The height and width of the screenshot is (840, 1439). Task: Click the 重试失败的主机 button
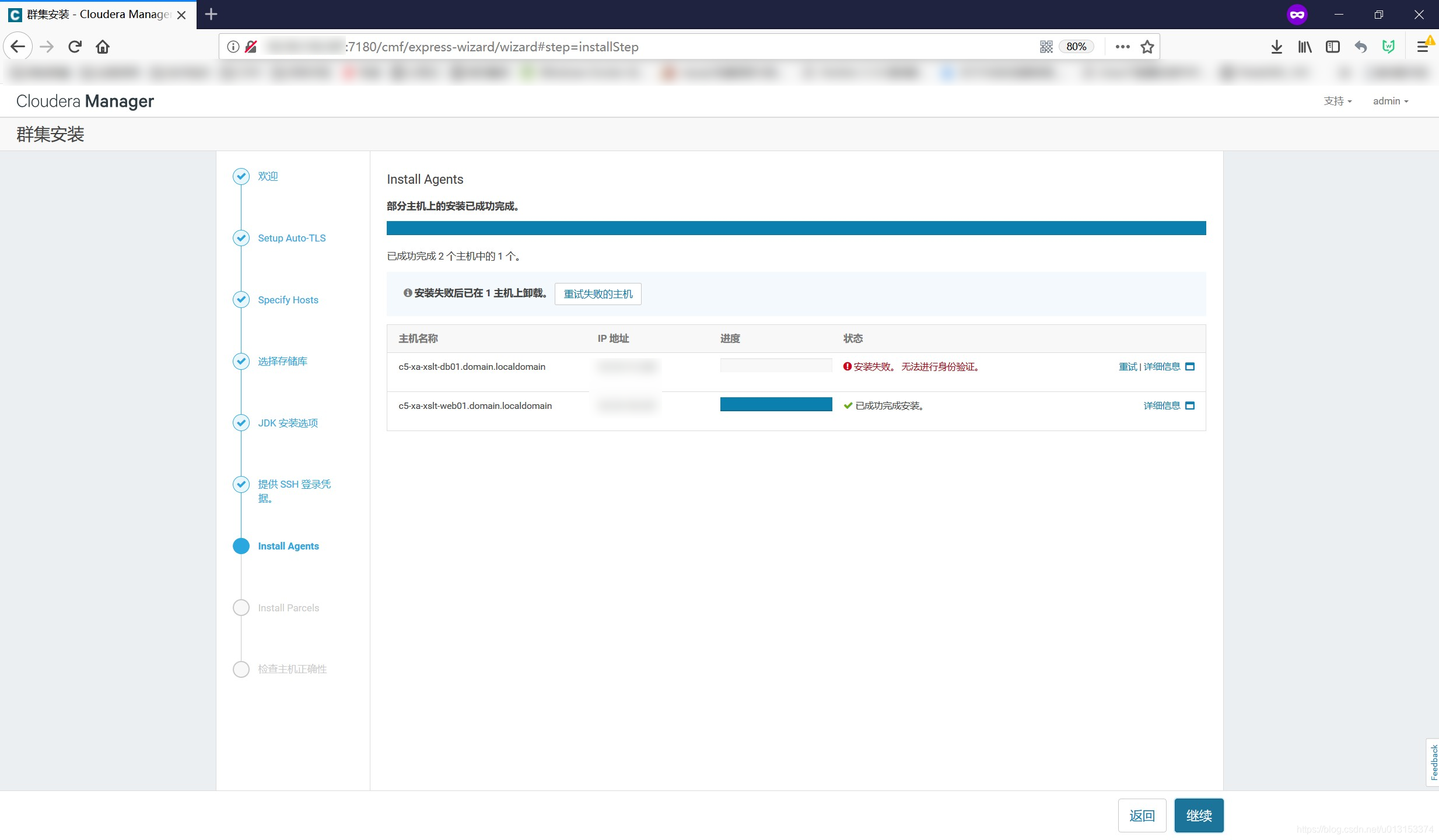point(598,294)
